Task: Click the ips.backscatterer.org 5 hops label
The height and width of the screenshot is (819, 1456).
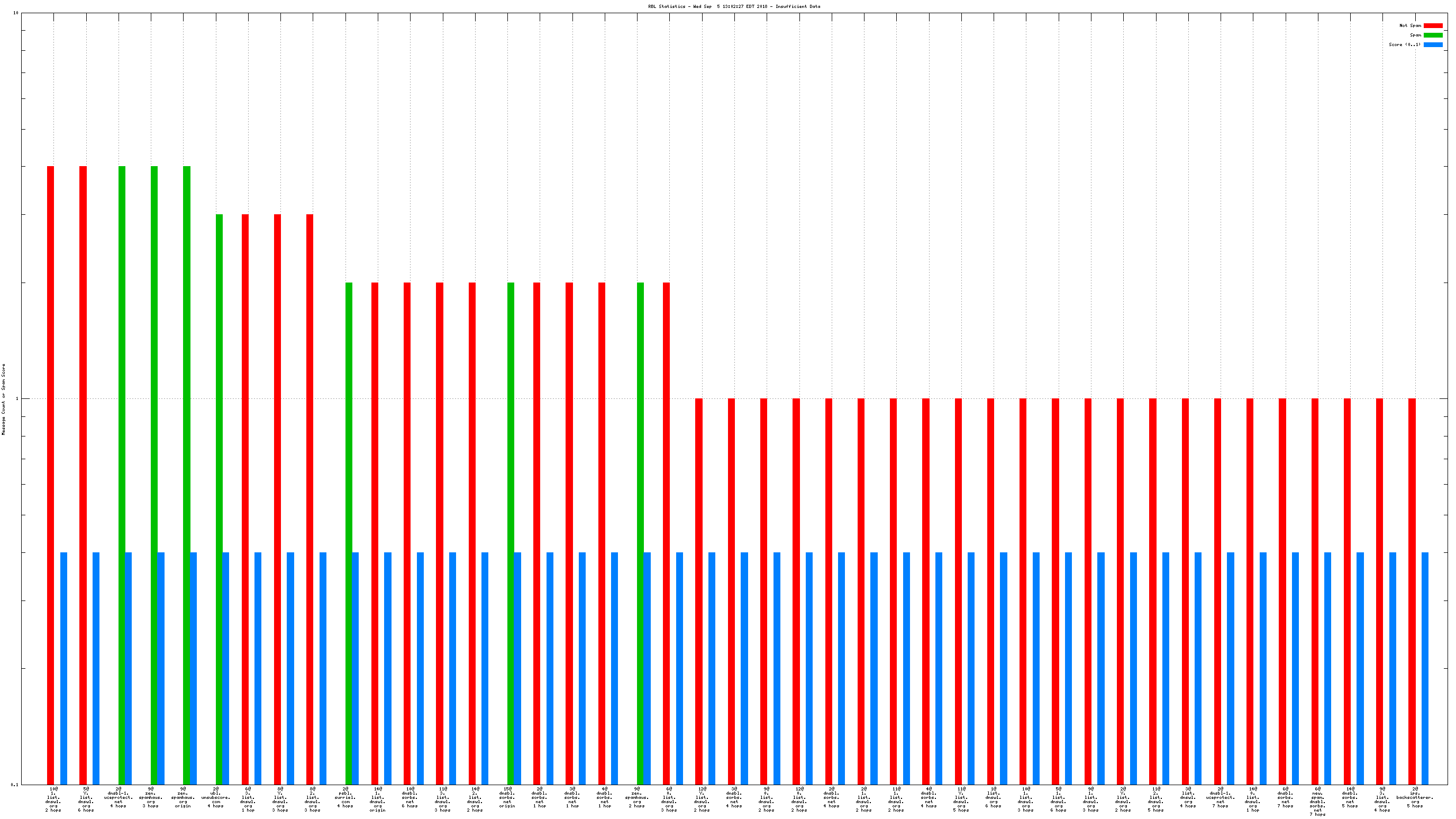Action: pyautogui.click(x=1415, y=797)
